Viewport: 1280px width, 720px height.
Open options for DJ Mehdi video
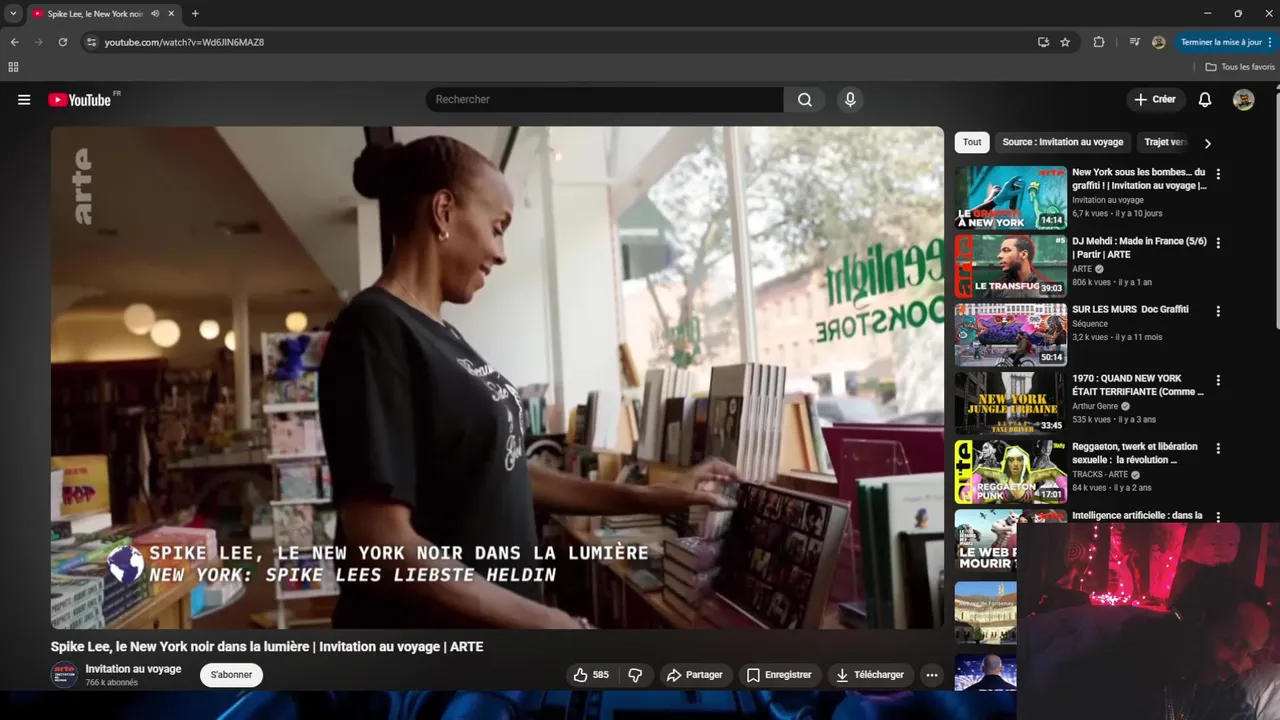point(1218,243)
